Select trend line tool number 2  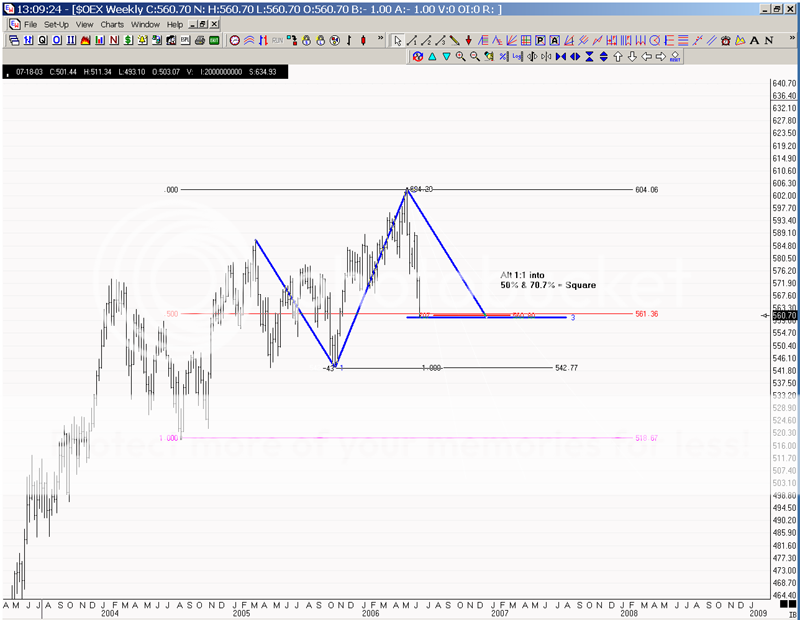click(x=426, y=41)
